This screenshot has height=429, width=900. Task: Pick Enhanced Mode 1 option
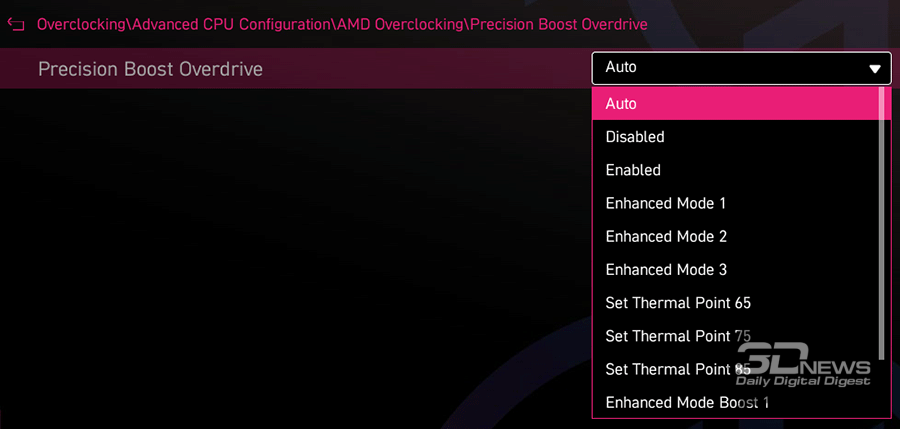pos(665,203)
